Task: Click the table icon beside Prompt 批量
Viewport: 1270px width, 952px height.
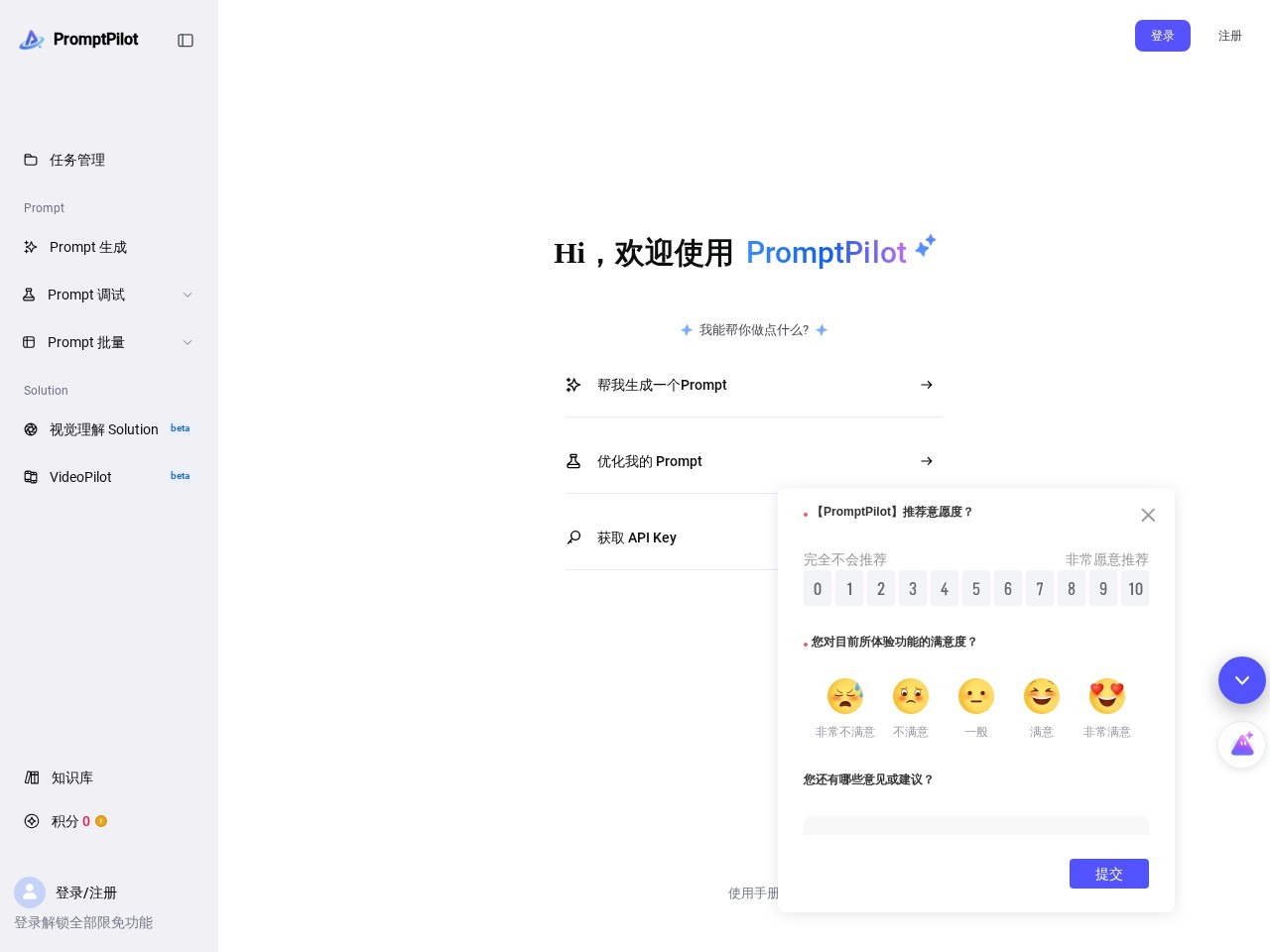Action: 29,342
